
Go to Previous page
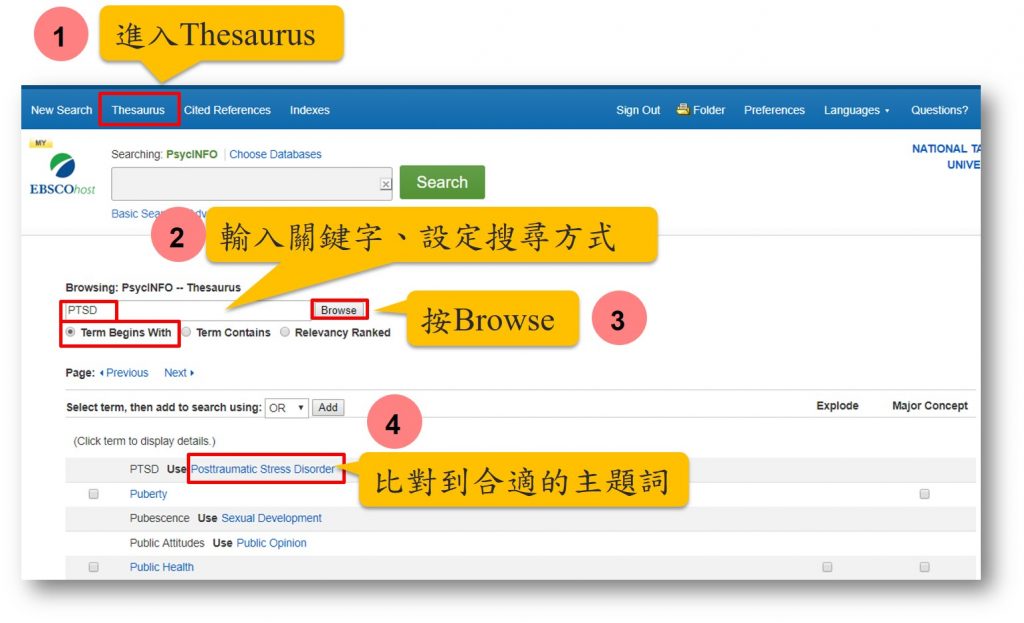click(124, 372)
